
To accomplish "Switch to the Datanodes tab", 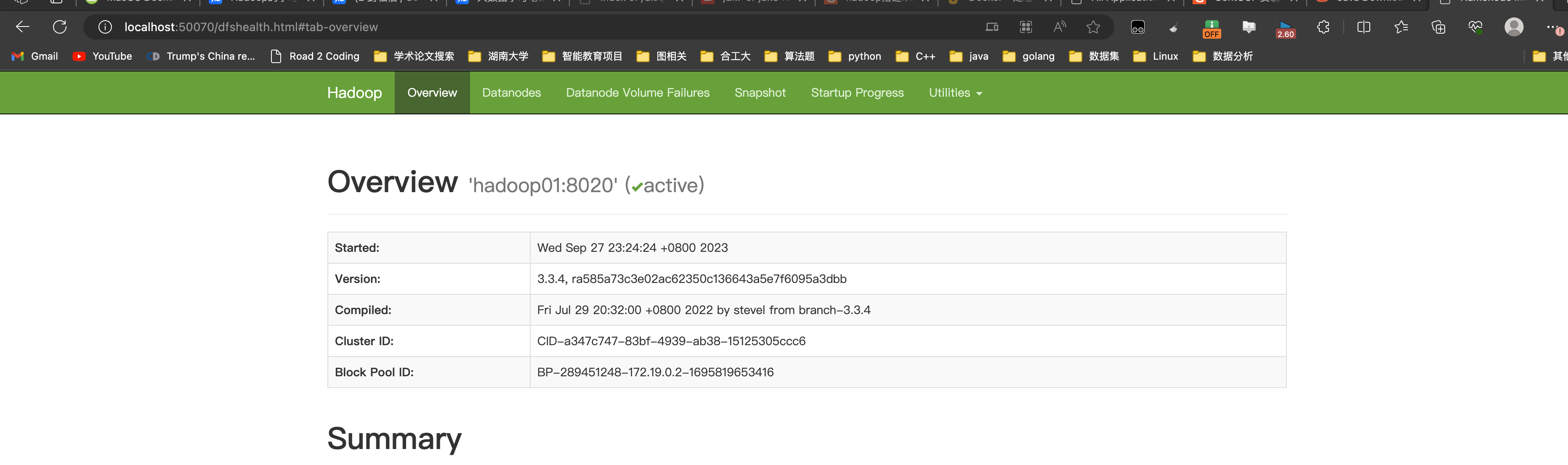I will [x=511, y=93].
